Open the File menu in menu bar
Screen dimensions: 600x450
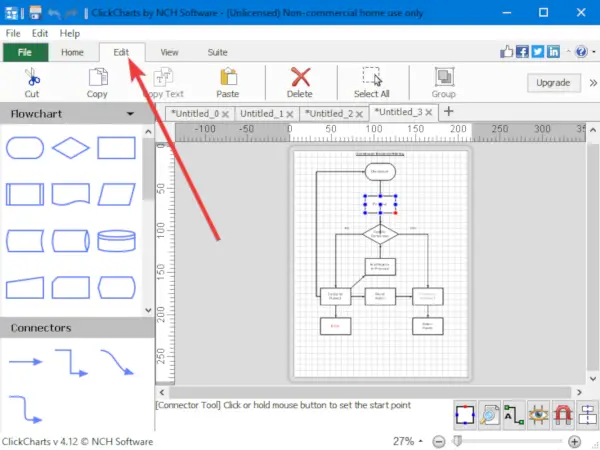[13, 33]
